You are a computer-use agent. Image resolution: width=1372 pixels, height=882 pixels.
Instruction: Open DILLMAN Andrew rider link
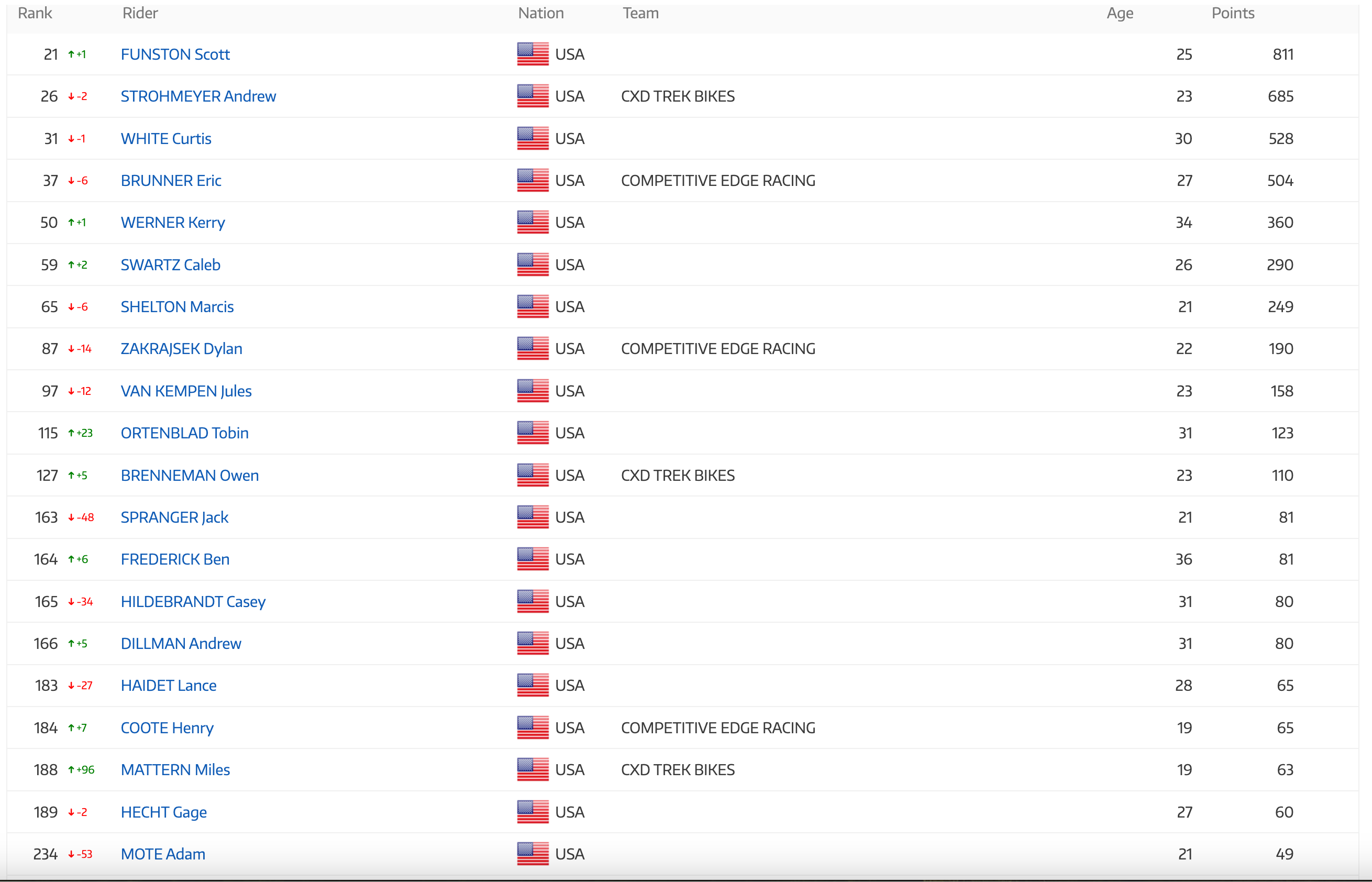coord(181,643)
